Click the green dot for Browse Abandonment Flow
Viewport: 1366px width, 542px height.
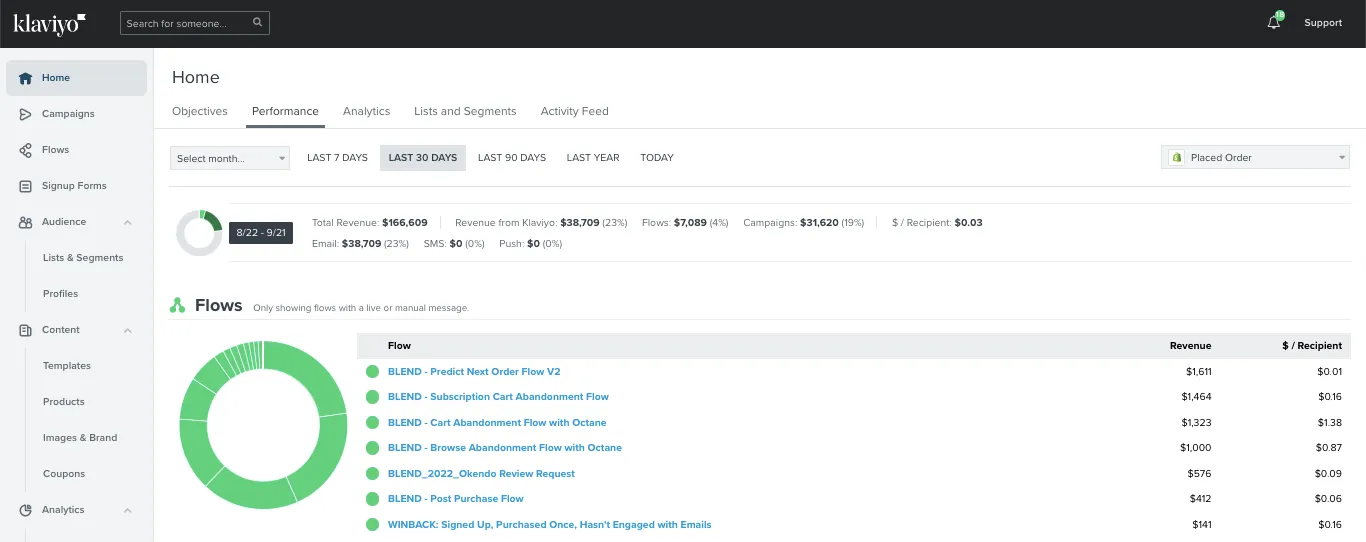372,448
